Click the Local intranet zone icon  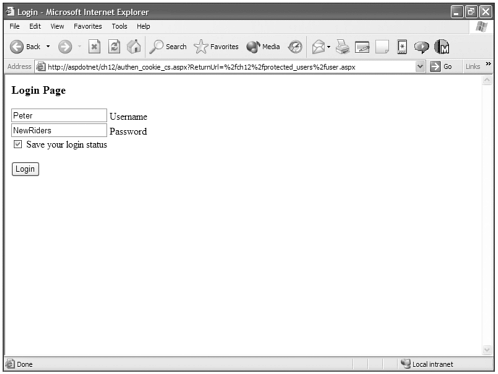(405, 364)
